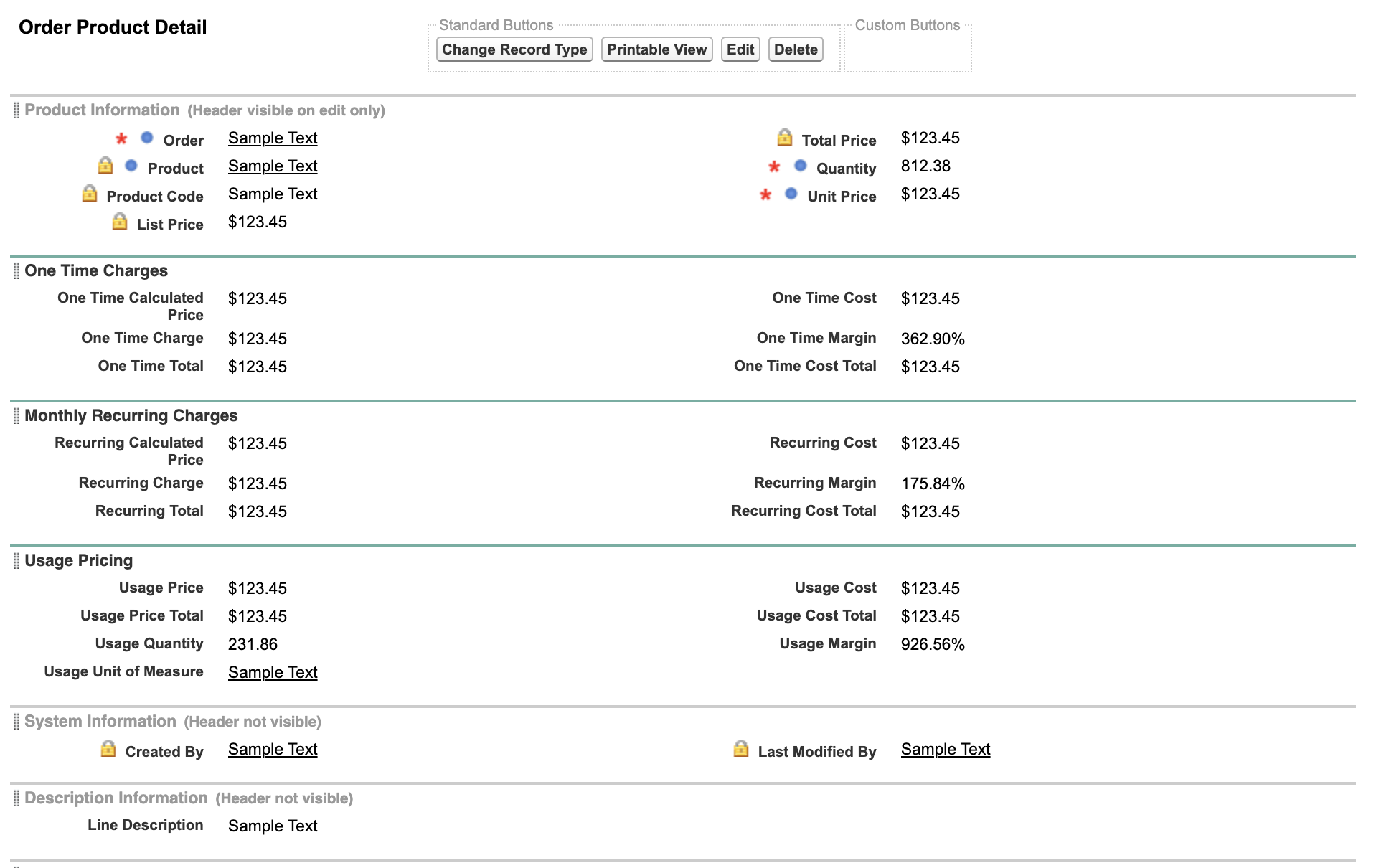Select the Recurring Charge field label
This screenshot has width=1376, height=868.
(141, 483)
